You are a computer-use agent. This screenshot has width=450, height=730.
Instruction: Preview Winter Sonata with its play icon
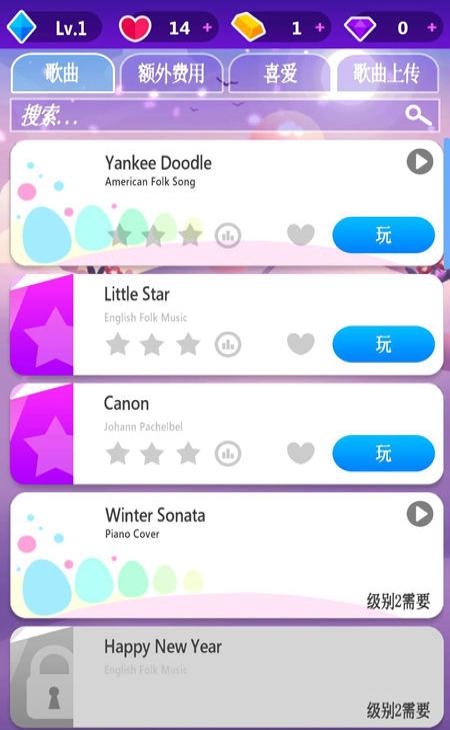point(420,514)
